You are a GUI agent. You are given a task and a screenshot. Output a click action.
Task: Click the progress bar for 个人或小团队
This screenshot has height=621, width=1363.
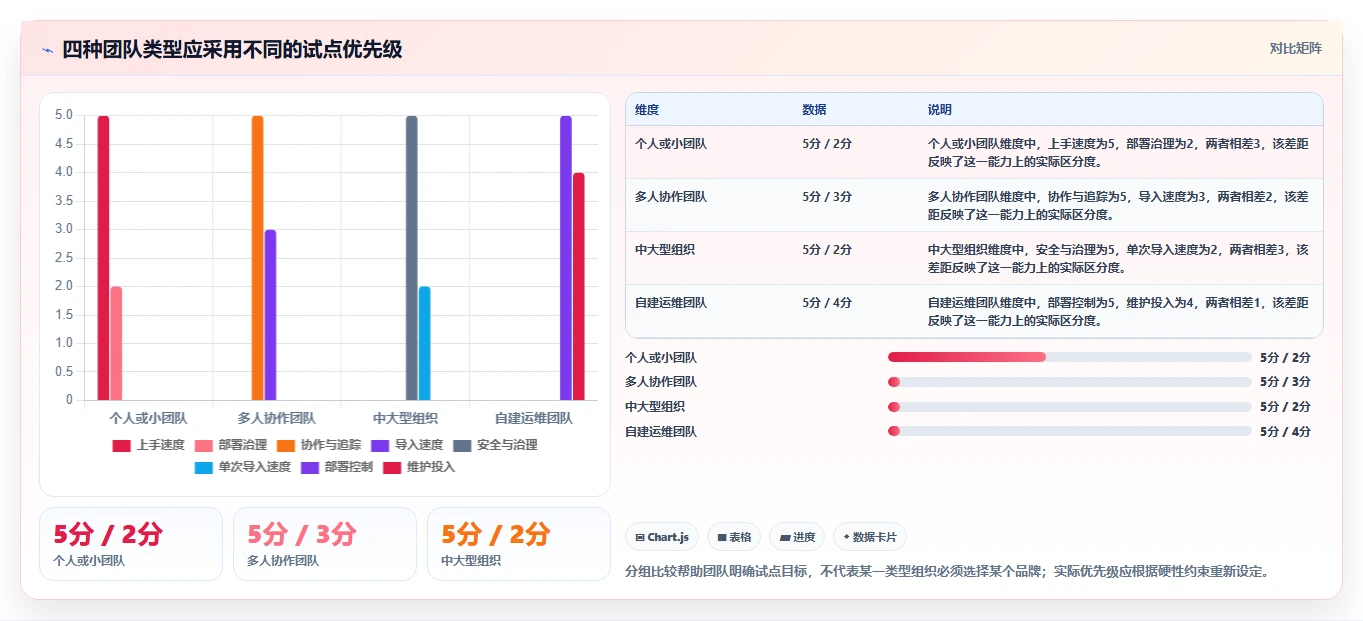click(1070, 357)
